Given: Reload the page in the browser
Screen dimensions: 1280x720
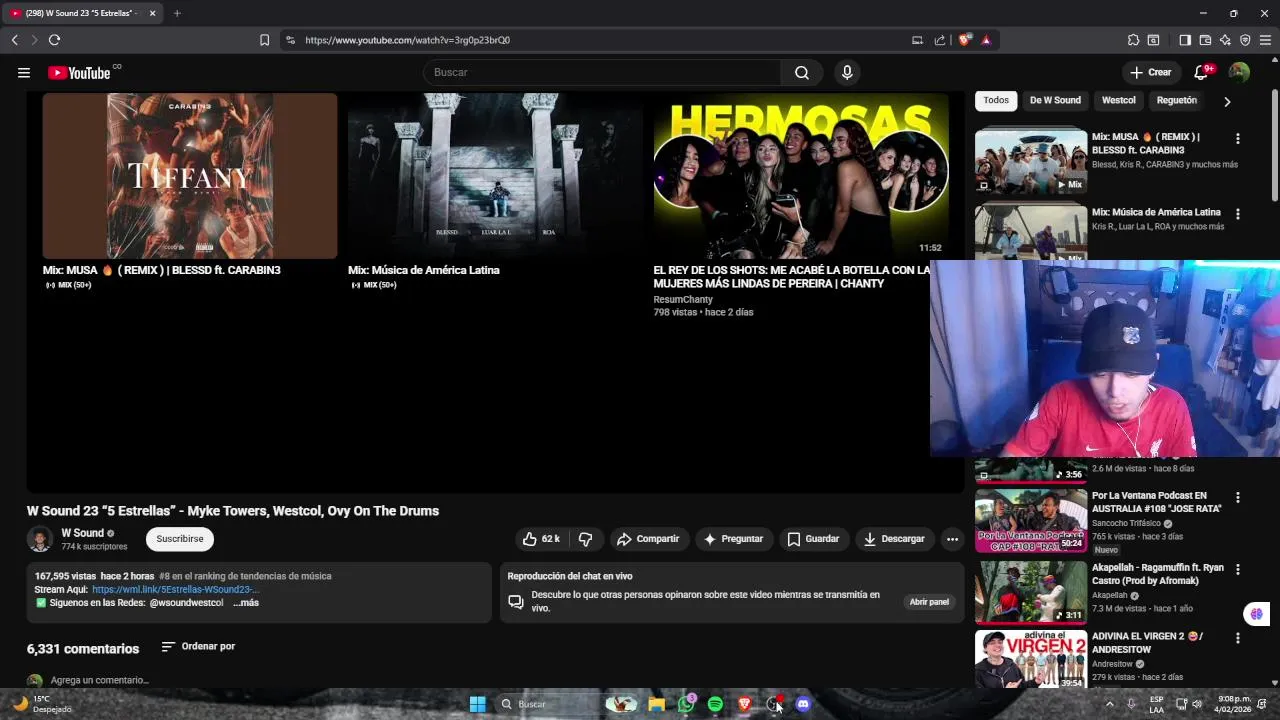Looking at the screenshot, I should click(54, 40).
